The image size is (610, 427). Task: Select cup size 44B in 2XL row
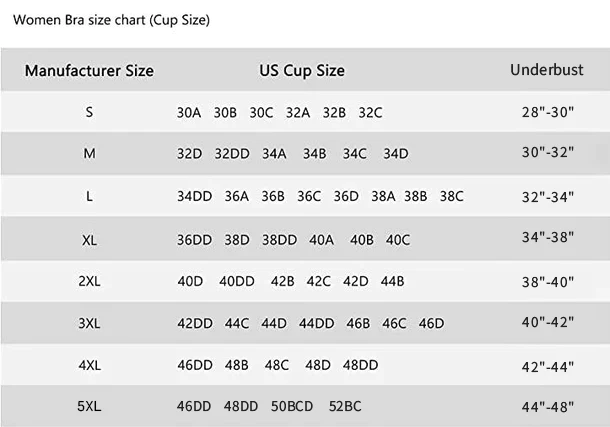[392, 281]
